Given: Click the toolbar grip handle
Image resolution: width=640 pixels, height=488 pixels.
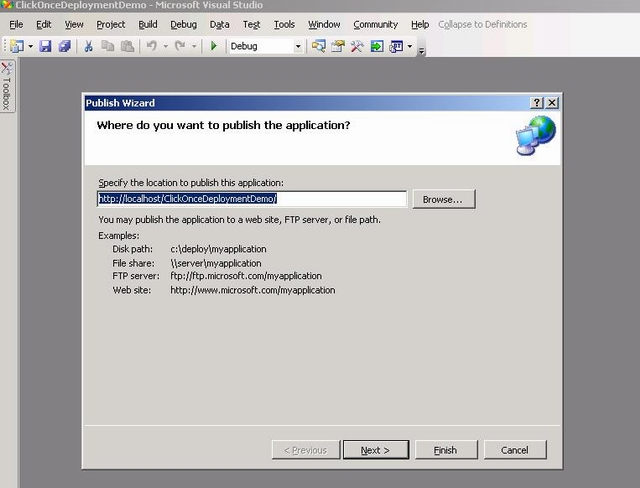Looking at the screenshot, I should (x=5, y=46).
